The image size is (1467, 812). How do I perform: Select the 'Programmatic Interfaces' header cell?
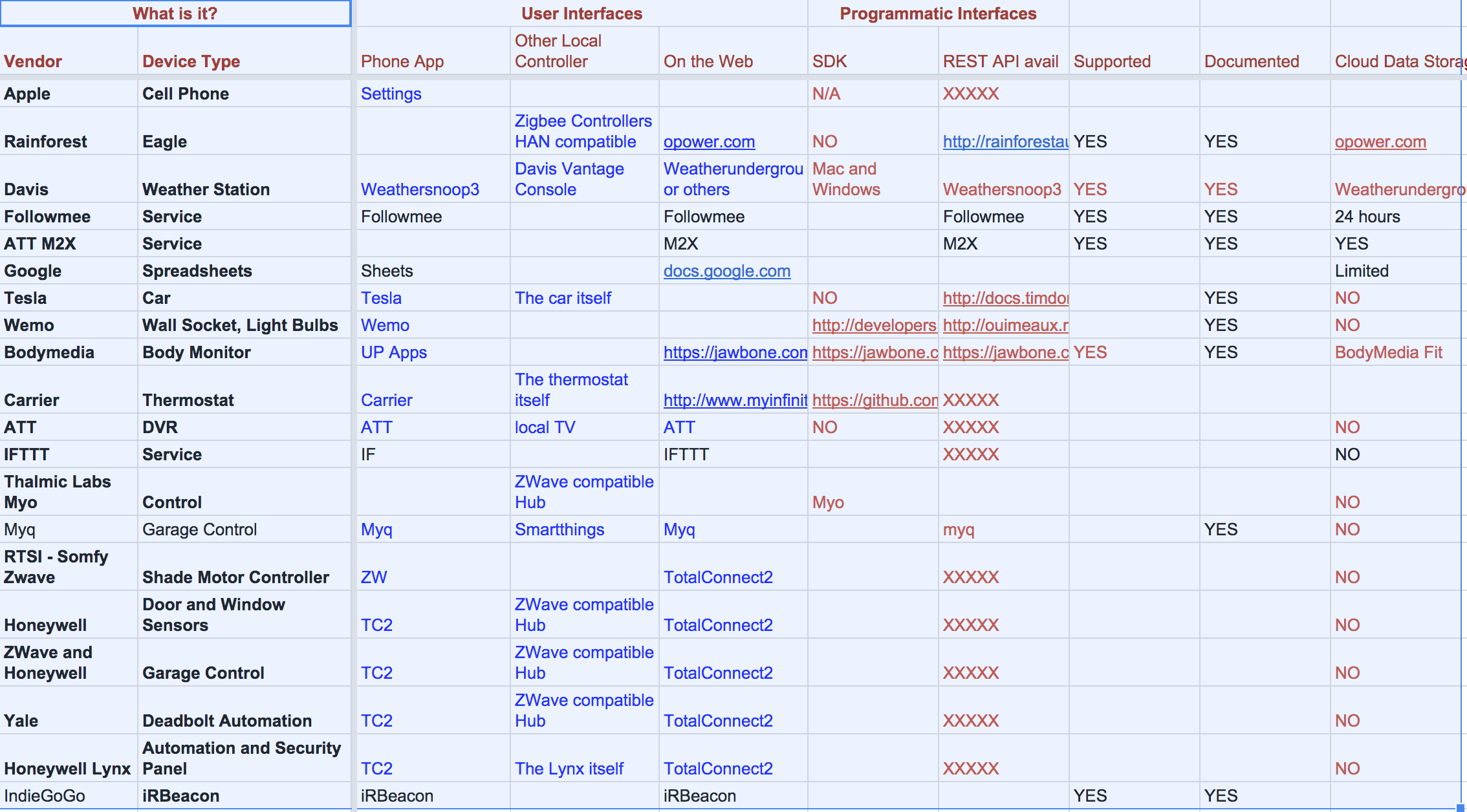[x=938, y=14]
